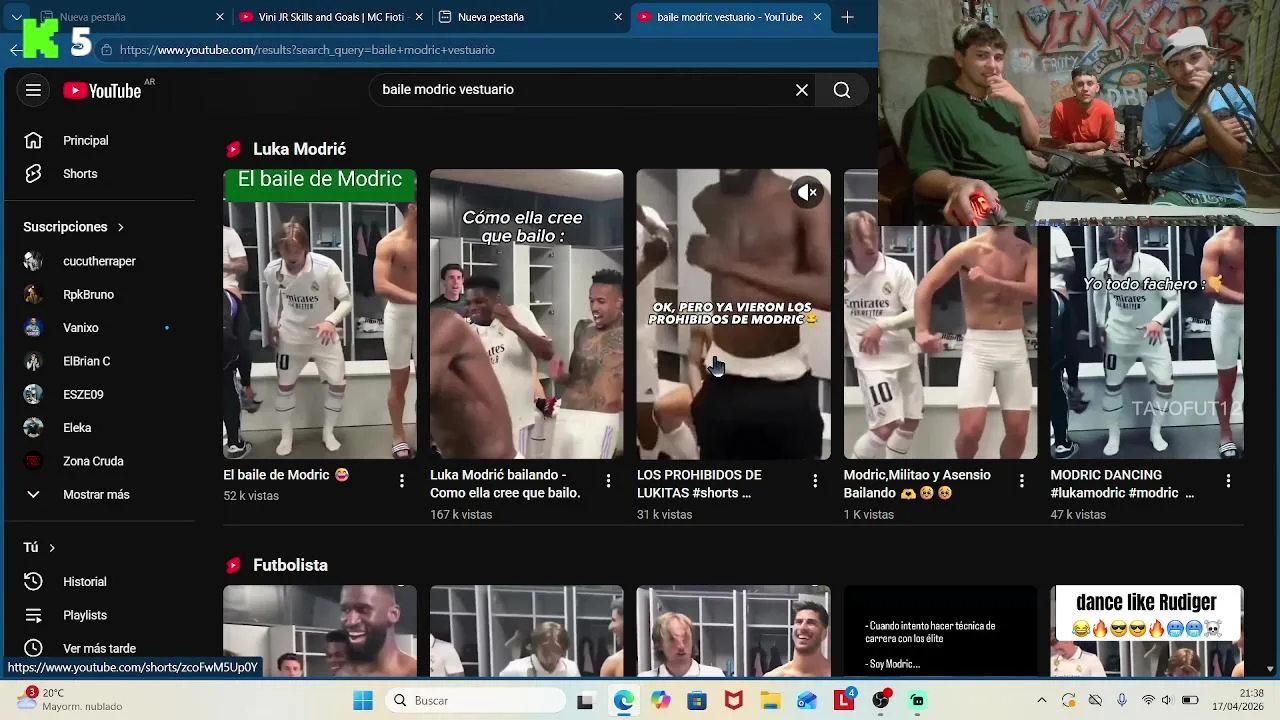Open options for LOS PROHIBIDOS DE LUKITAS short
The image size is (1280, 720).
[815, 481]
